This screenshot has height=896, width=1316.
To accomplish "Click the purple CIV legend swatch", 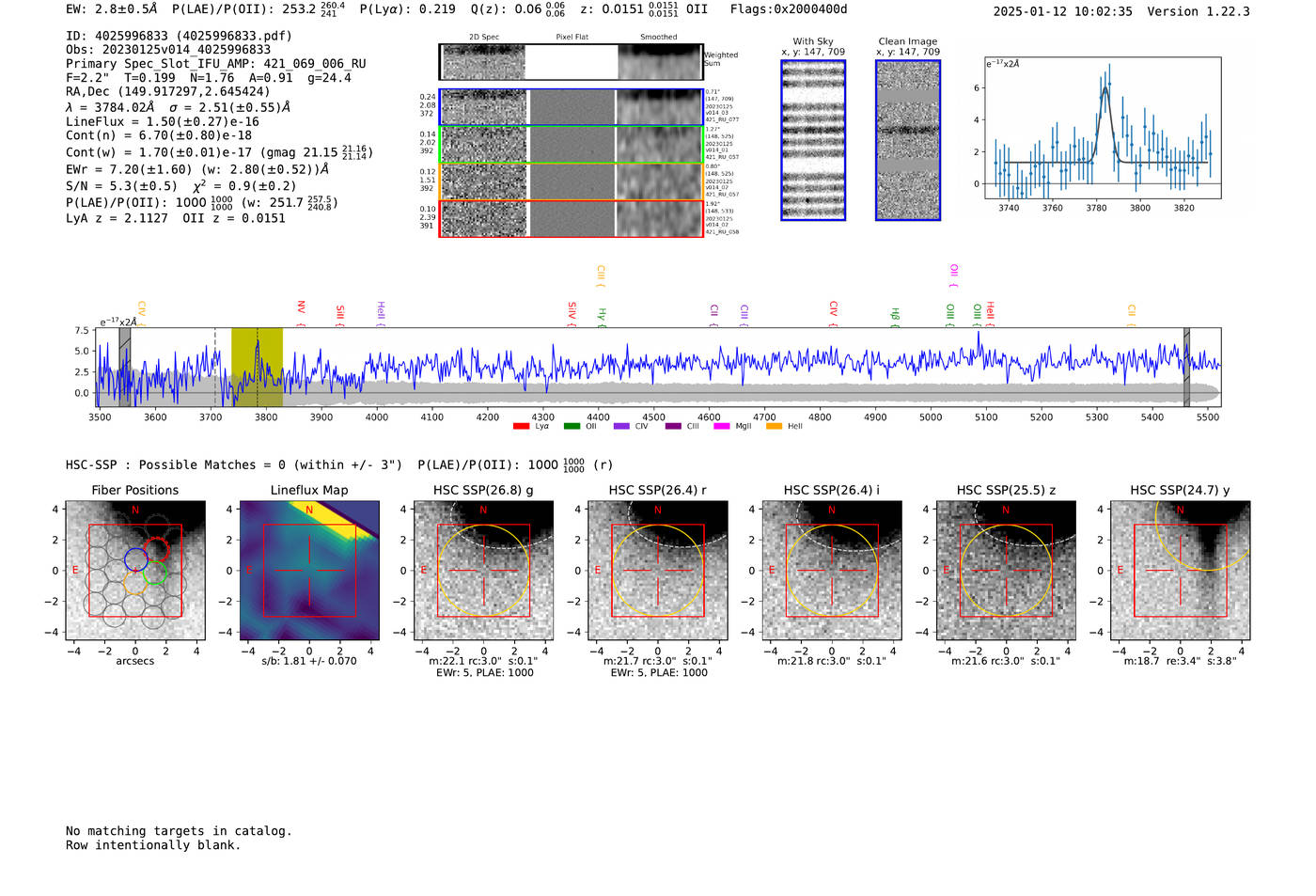I will [621, 426].
